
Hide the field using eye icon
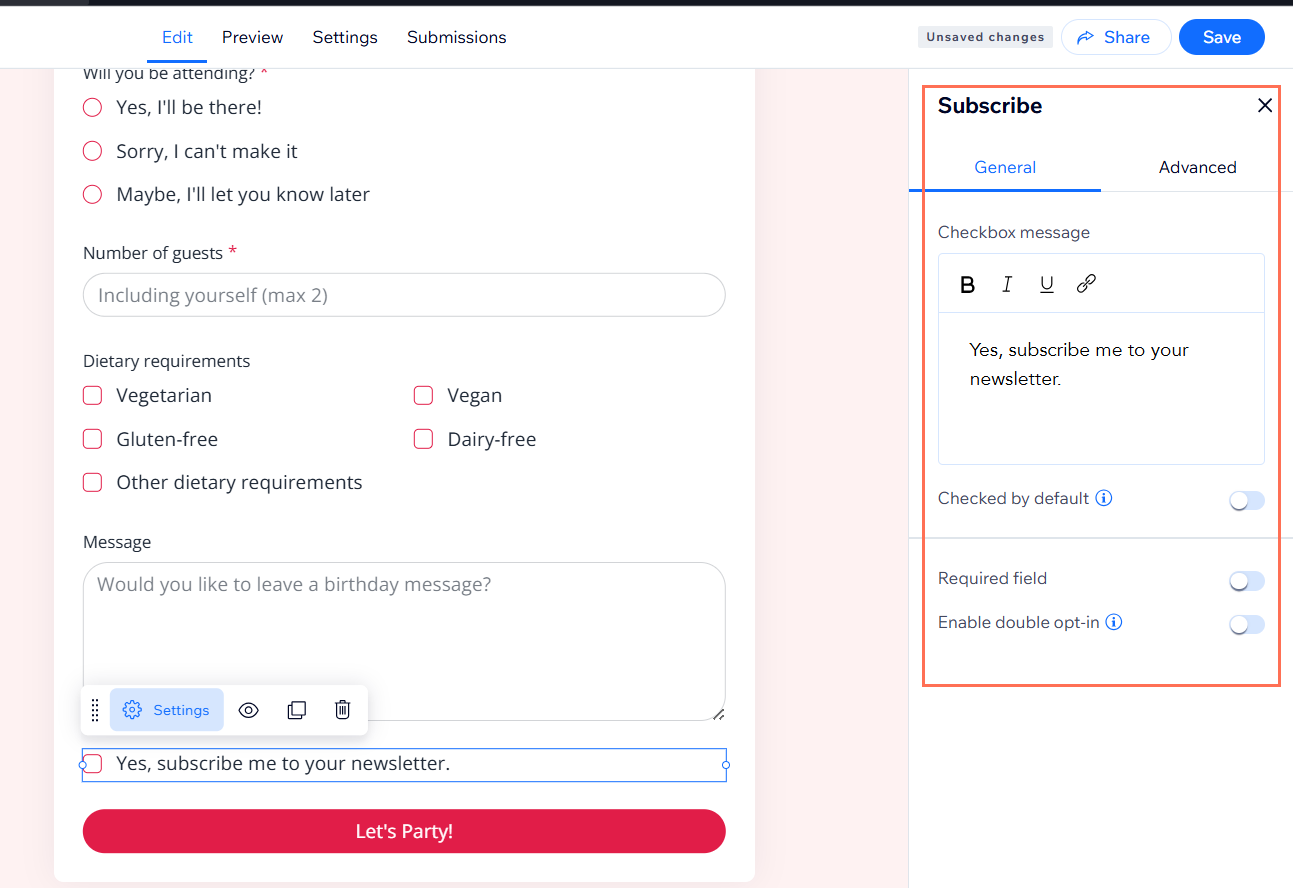point(248,710)
